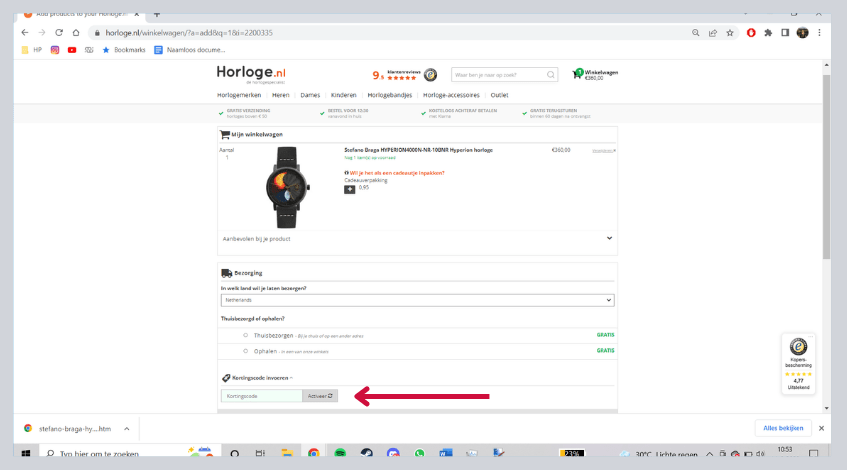The image size is (847, 470).
Task: Select the Ophalen radio option
Action: [x=245, y=351]
